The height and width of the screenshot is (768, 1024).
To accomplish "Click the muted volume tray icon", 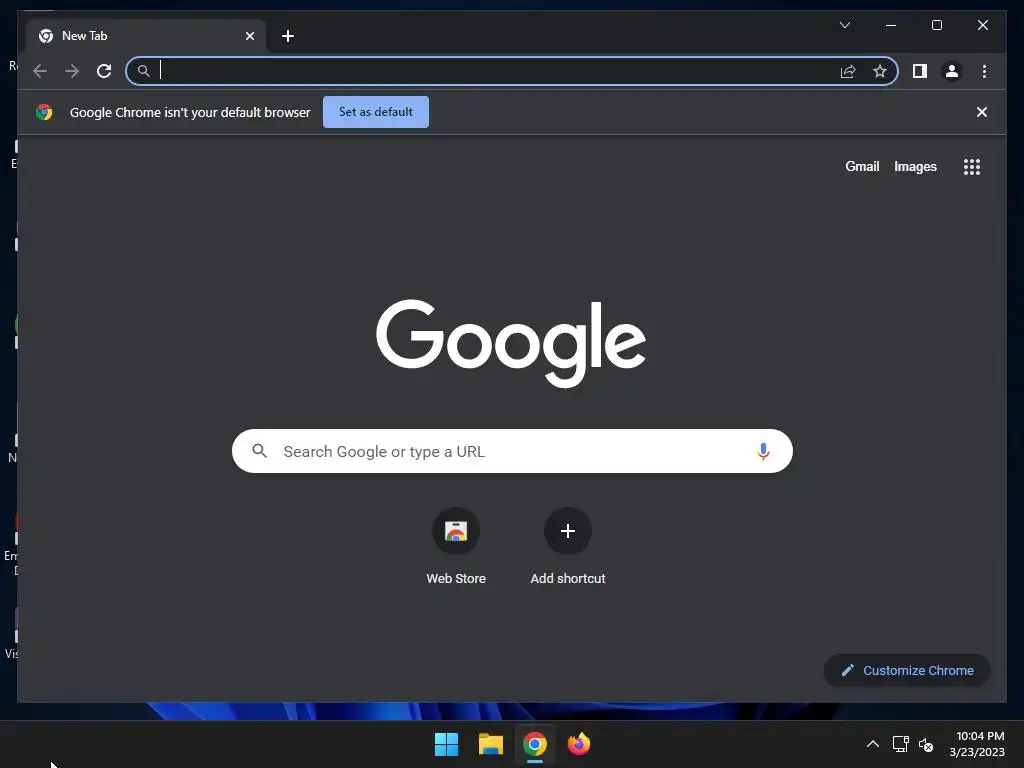I will pyautogui.click(x=926, y=744).
